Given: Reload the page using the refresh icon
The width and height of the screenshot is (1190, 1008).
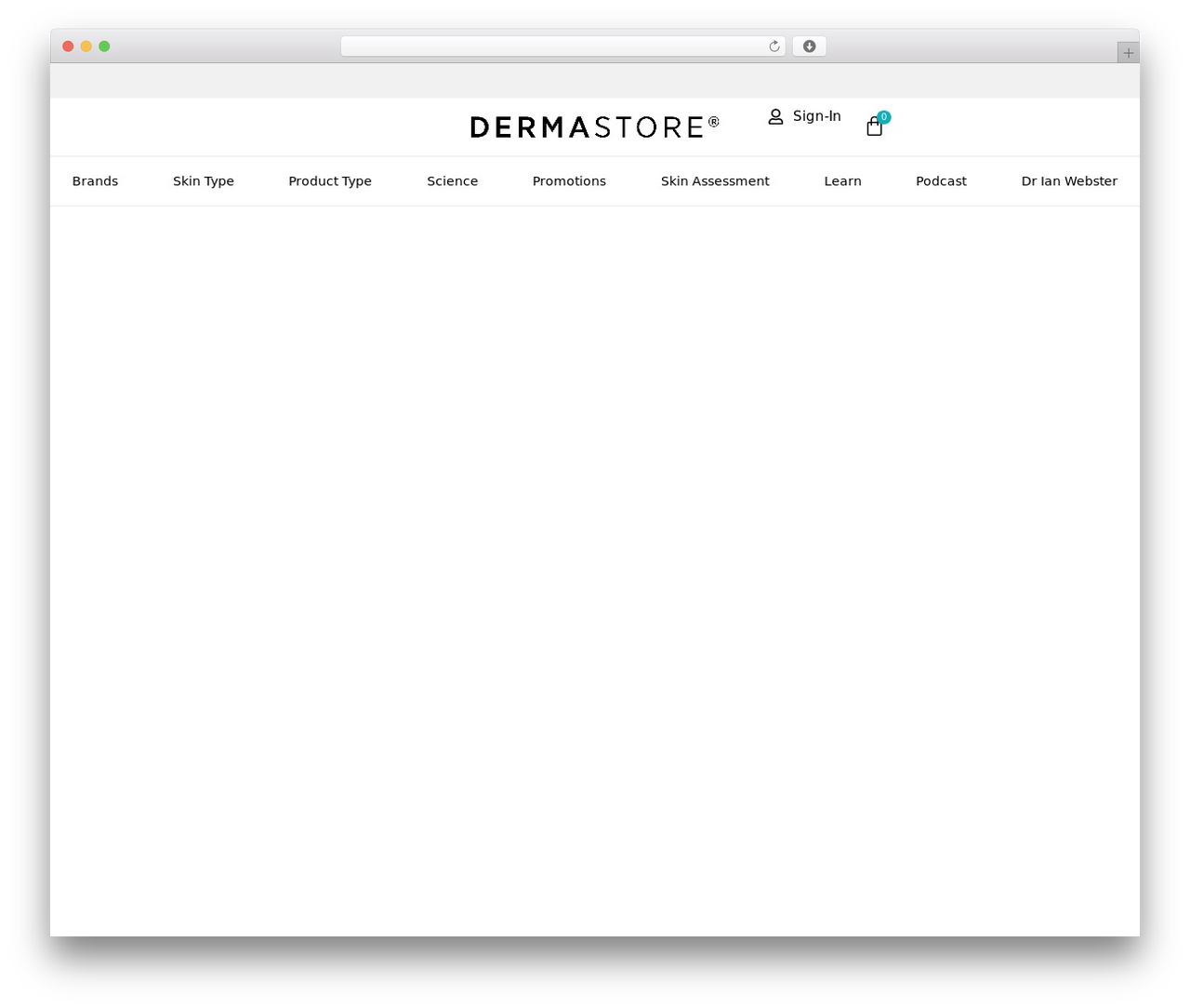Looking at the screenshot, I should (x=773, y=46).
